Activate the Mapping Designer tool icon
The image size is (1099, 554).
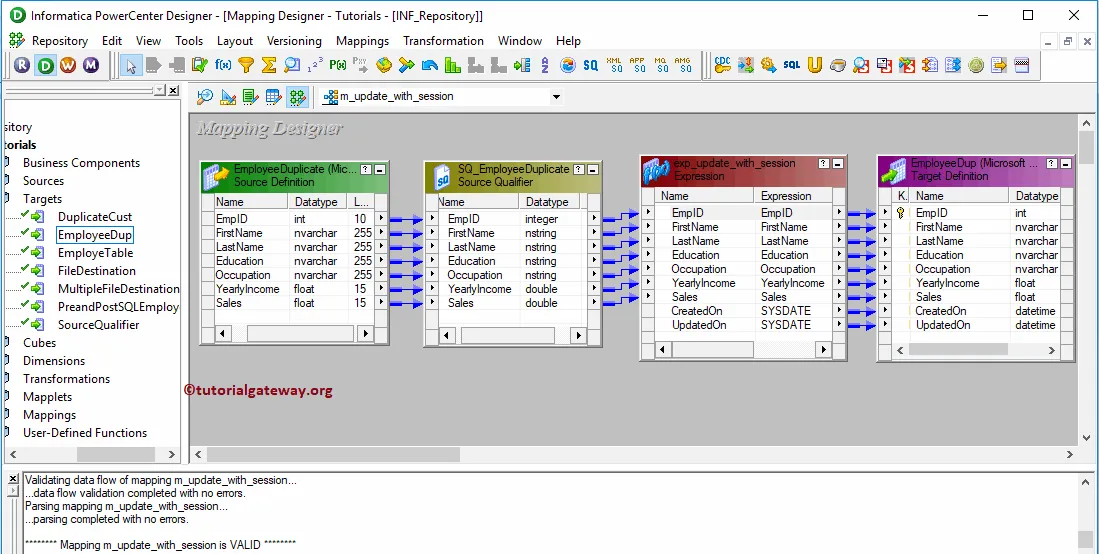click(298, 97)
